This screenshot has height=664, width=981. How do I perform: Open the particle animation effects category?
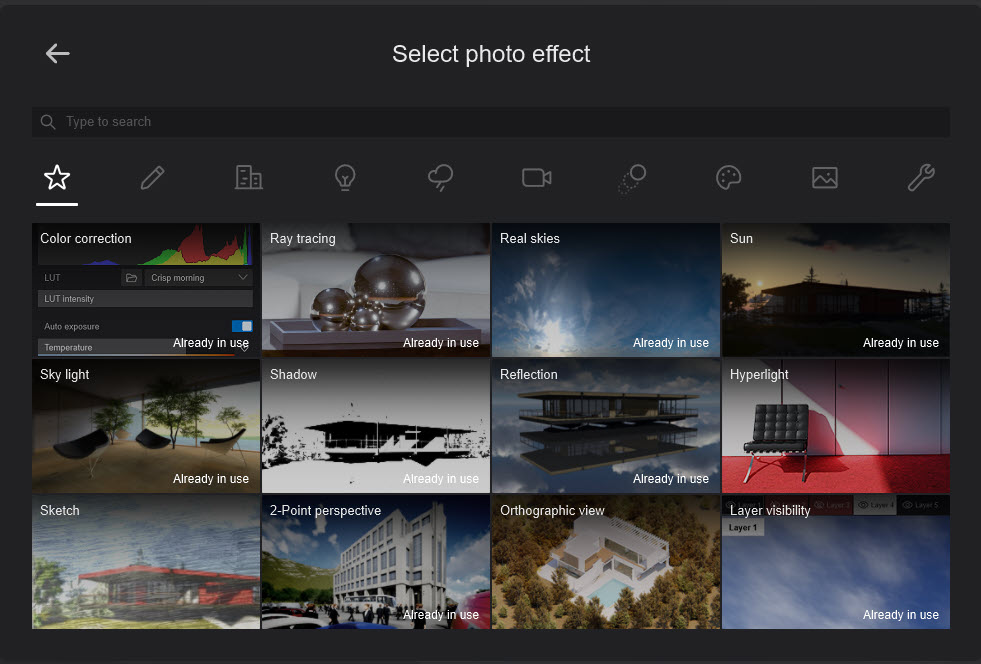[x=632, y=178]
